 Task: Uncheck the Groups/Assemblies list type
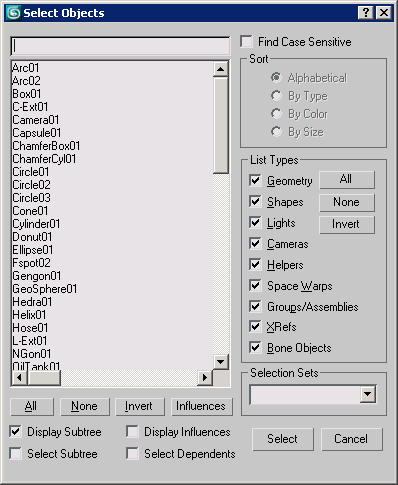pyautogui.click(x=255, y=306)
